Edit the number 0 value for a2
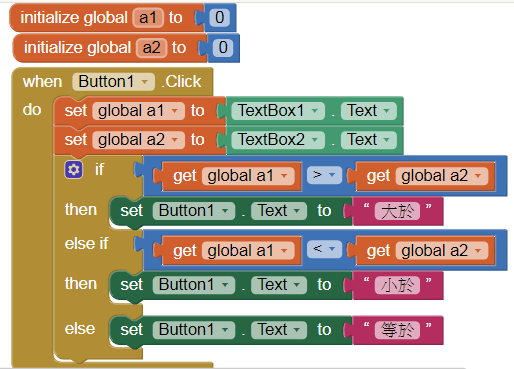514x369 pixels. [223, 48]
